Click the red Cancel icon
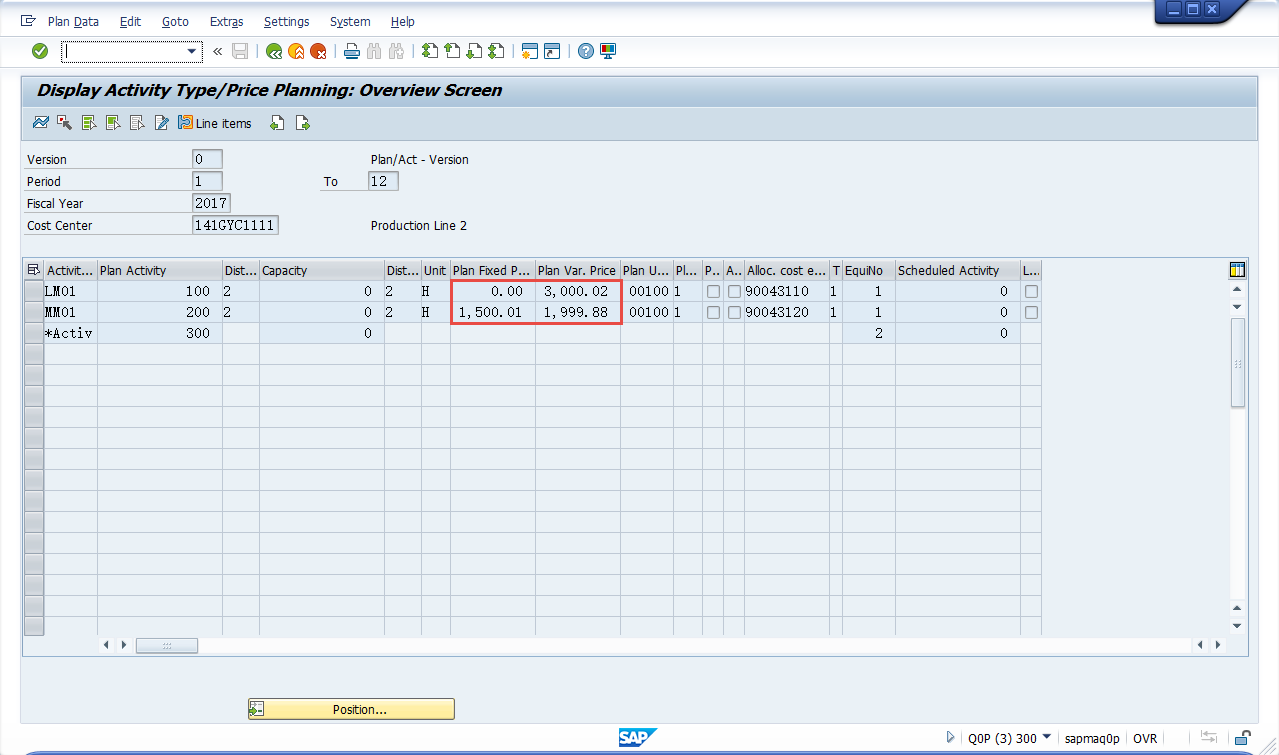This screenshot has width=1279, height=755. 318,51
